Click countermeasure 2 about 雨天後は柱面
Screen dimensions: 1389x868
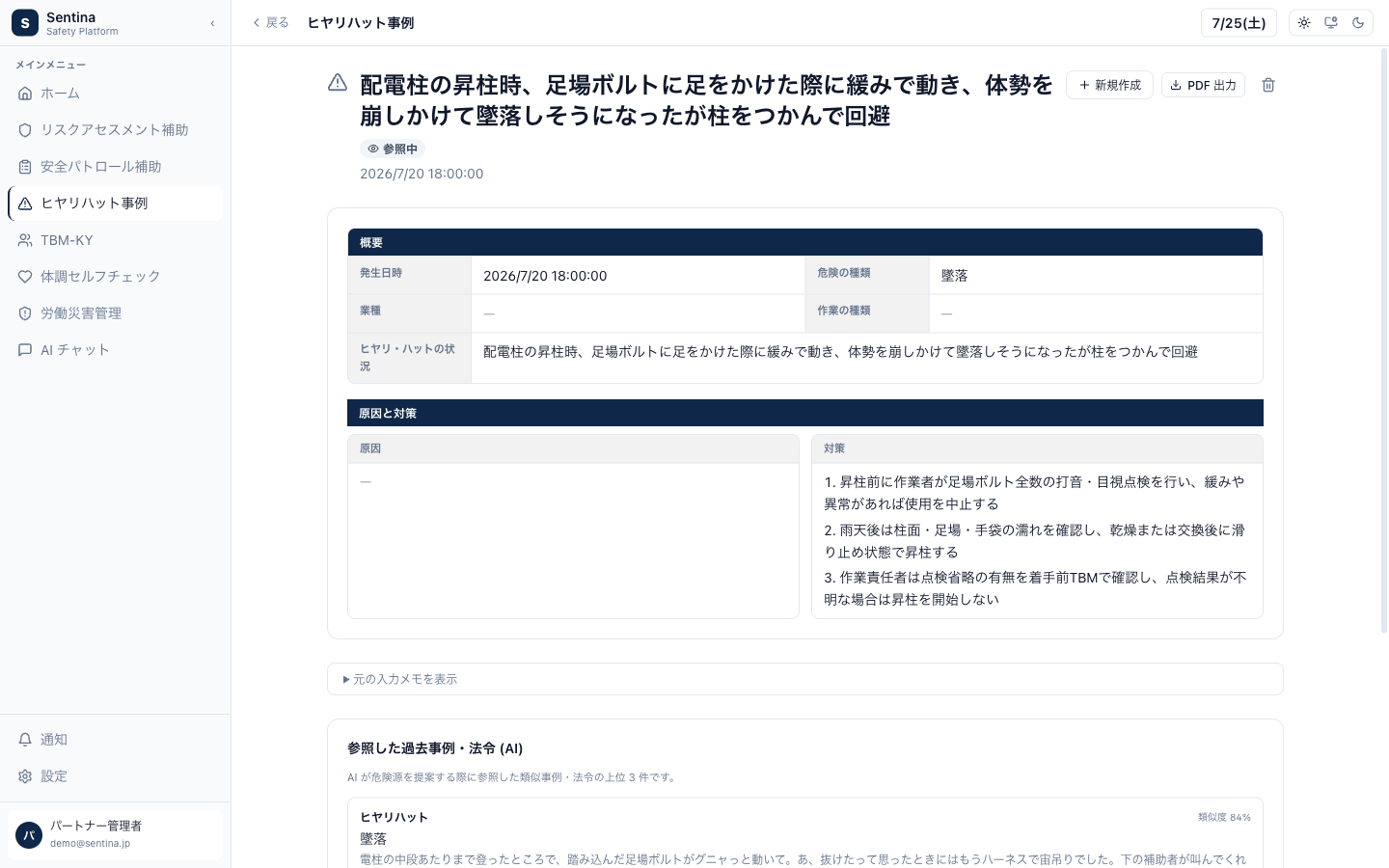click(x=1034, y=541)
